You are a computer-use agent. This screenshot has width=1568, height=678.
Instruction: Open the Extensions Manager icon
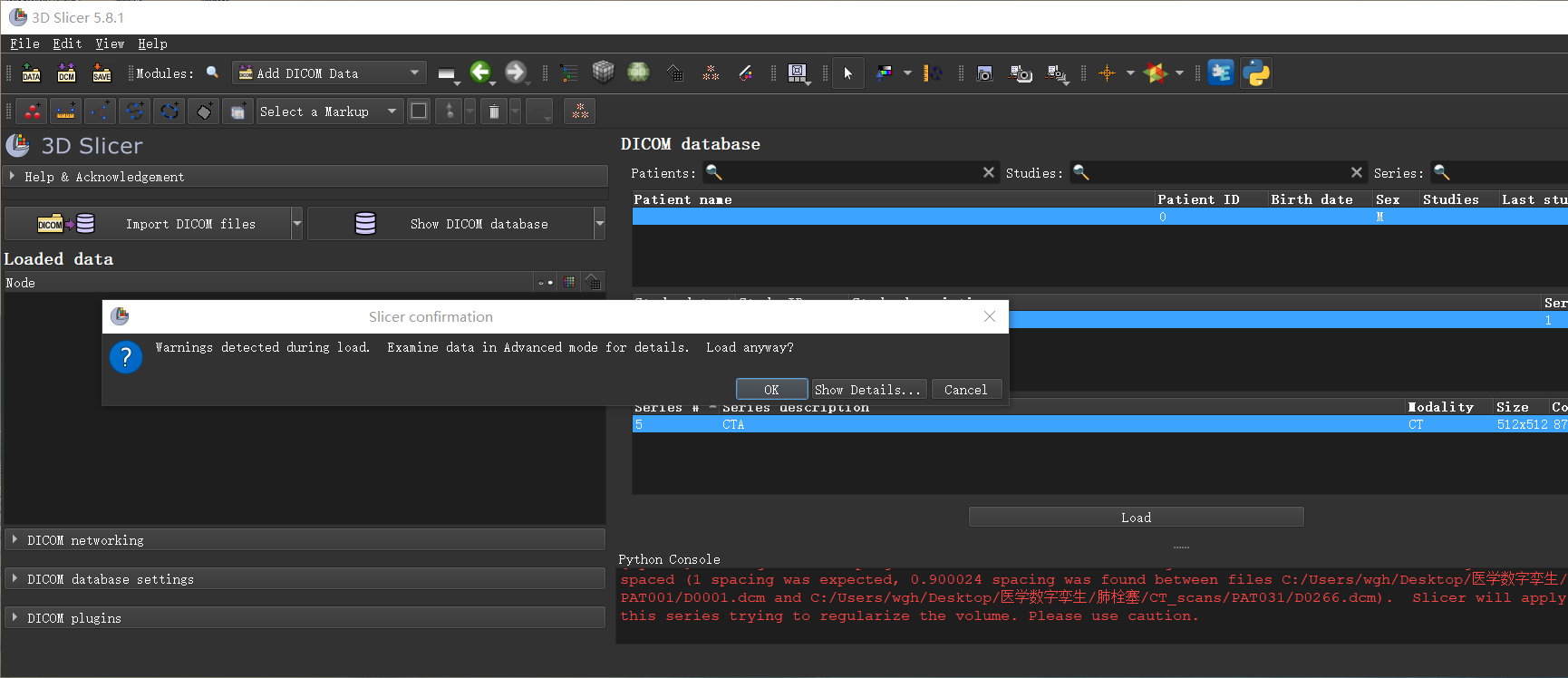coord(1221,73)
